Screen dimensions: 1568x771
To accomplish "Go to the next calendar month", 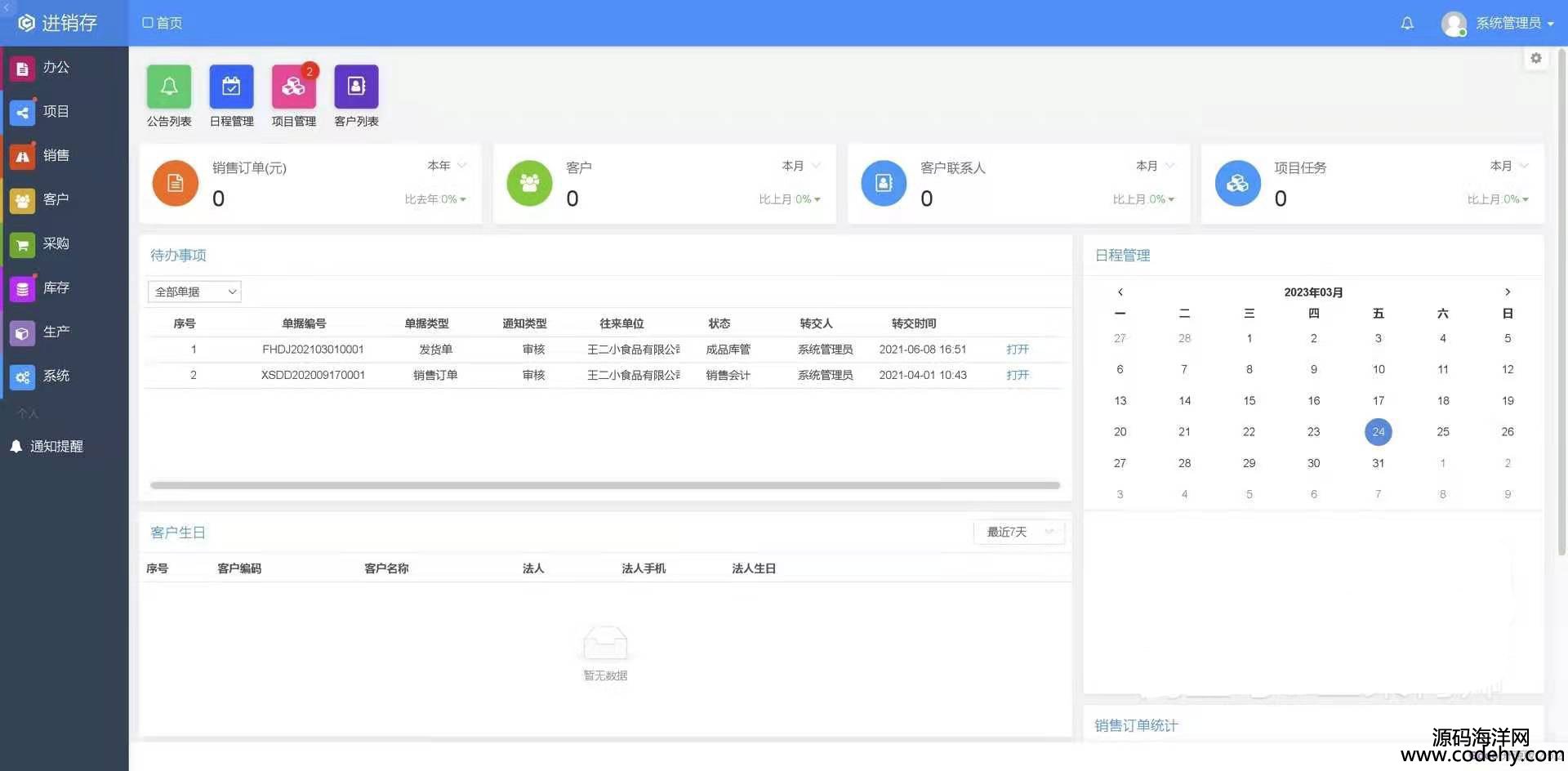I will tap(1508, 292).
